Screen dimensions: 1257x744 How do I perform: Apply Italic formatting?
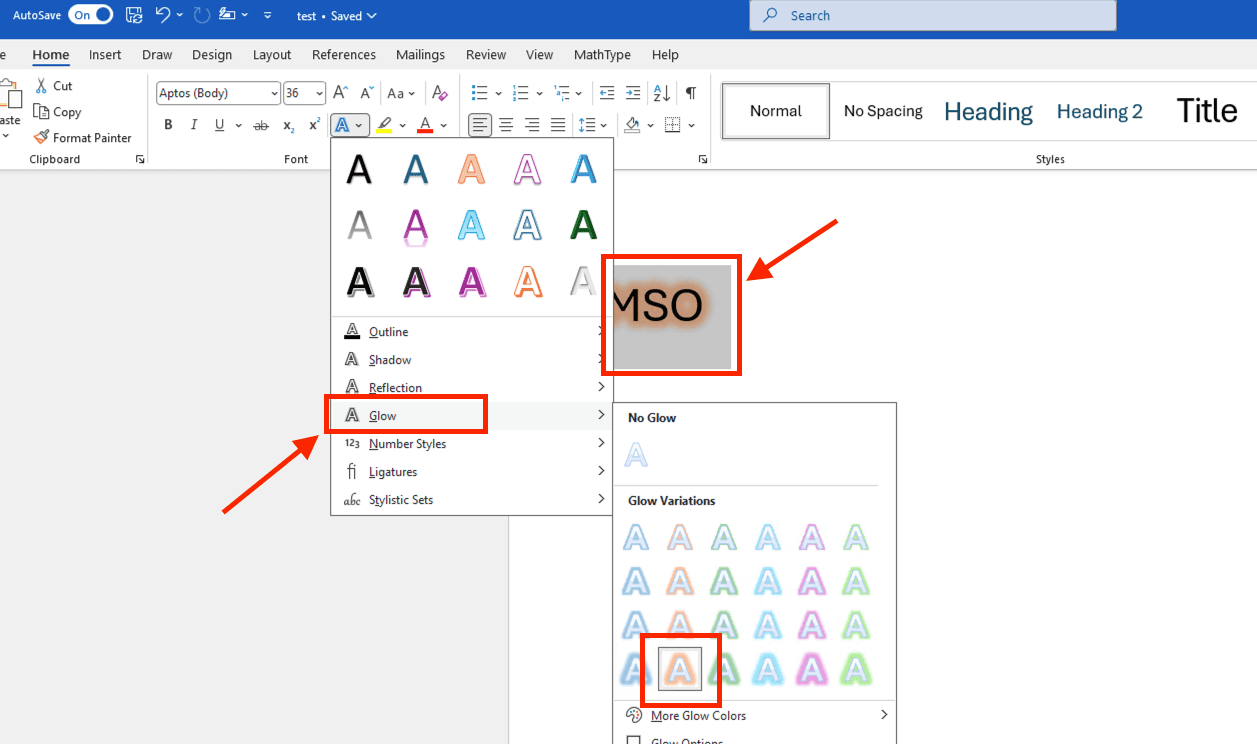(x=193, y=125)
